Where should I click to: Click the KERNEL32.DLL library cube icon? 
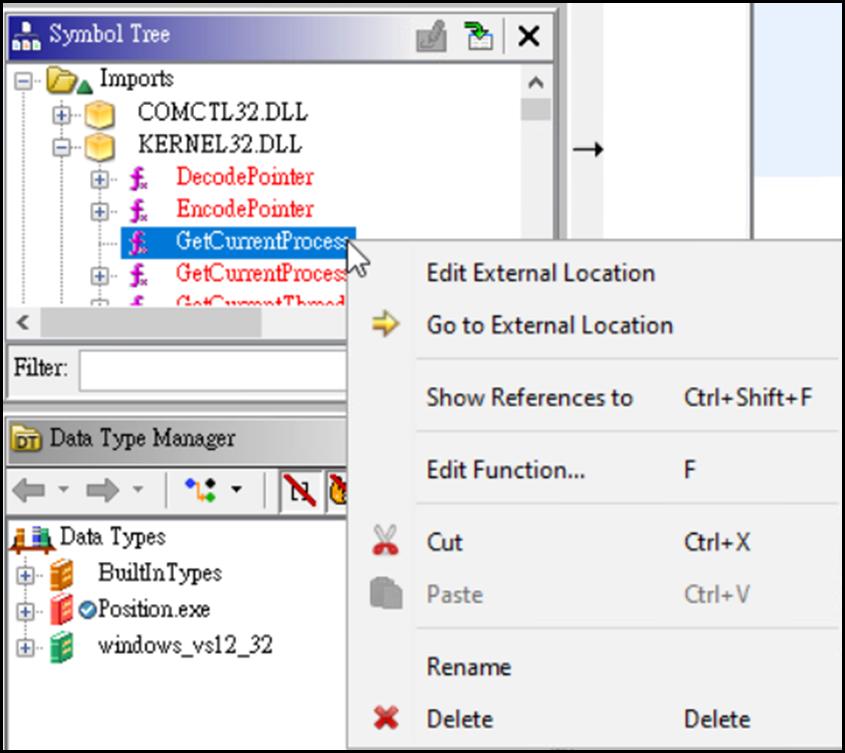click(100, 147)
